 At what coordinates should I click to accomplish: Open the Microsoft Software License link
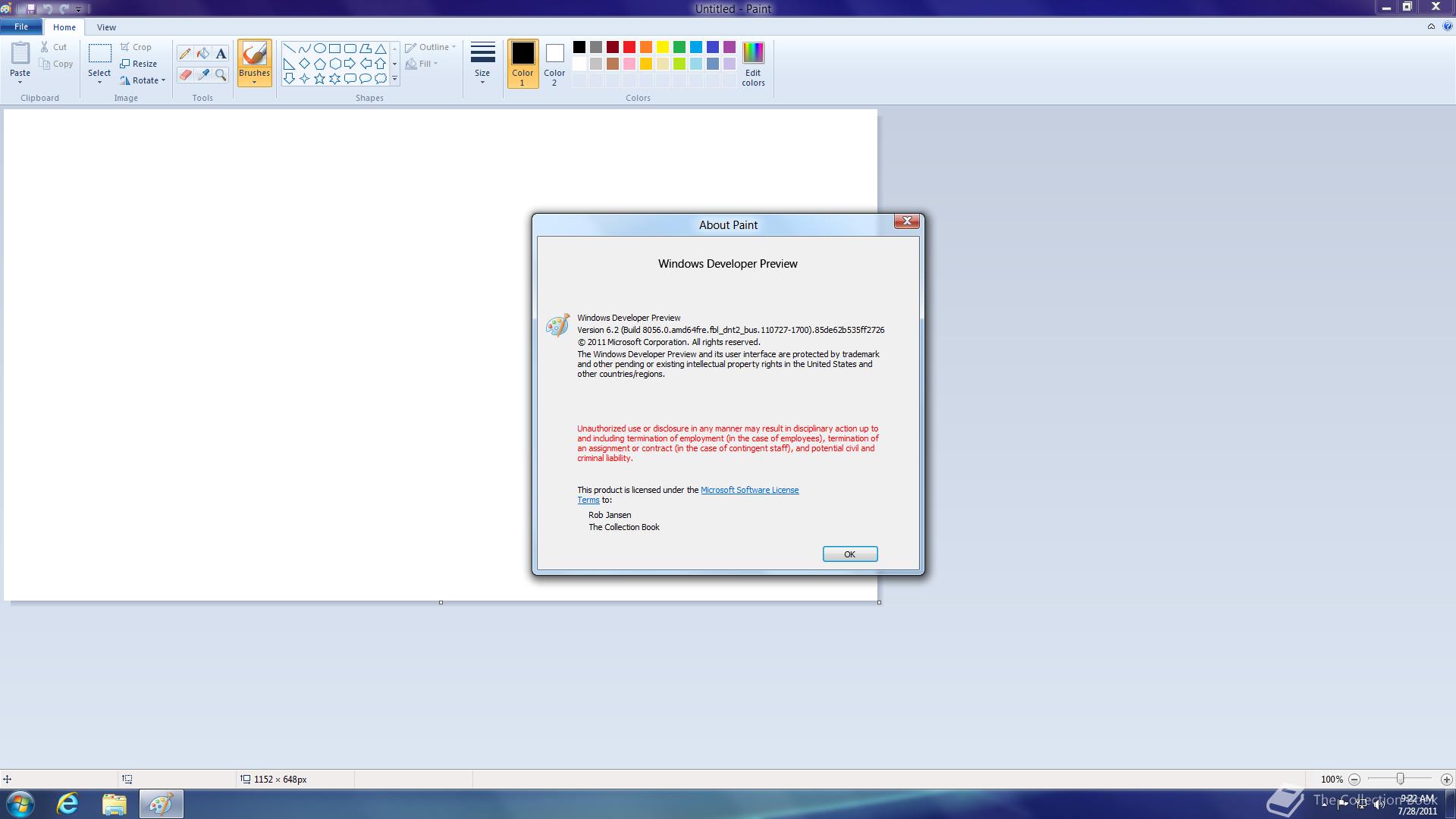[749, 490]
